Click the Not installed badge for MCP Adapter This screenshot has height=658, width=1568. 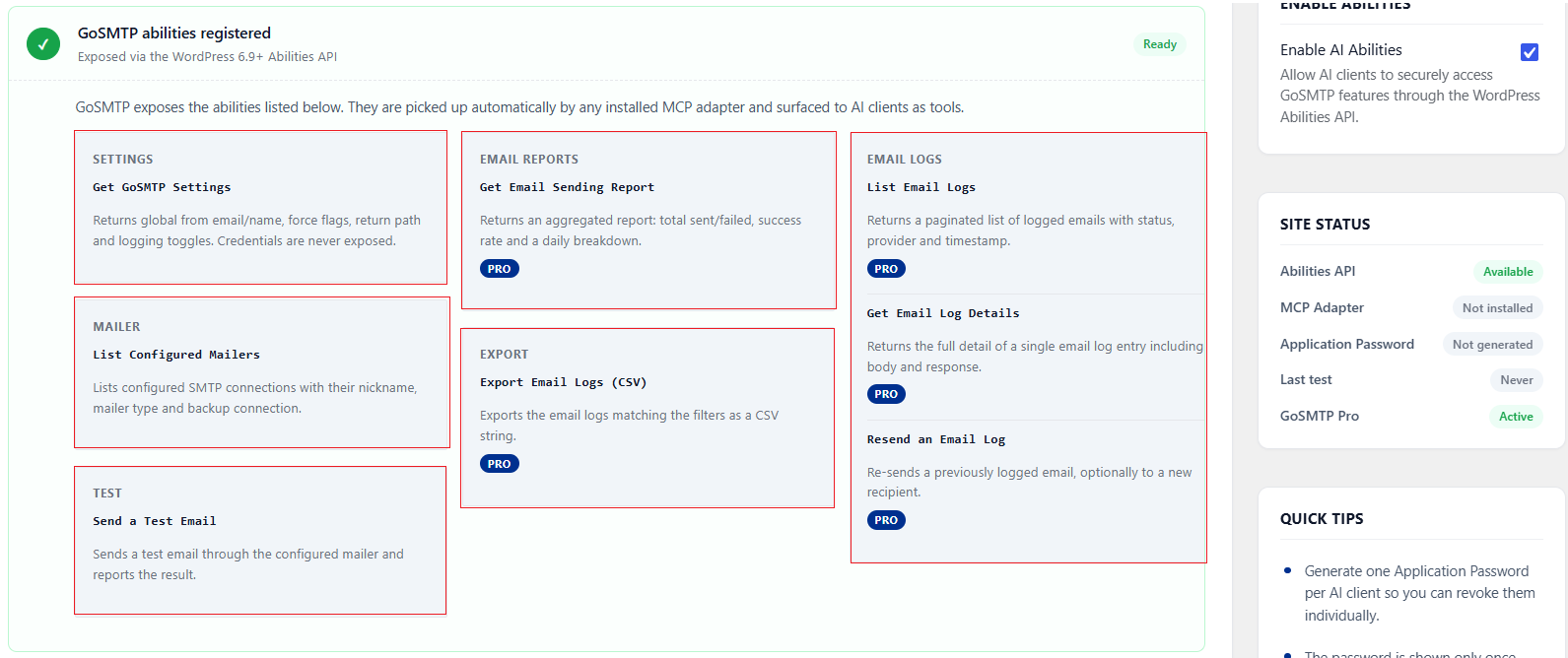(x=1497, y=308)
